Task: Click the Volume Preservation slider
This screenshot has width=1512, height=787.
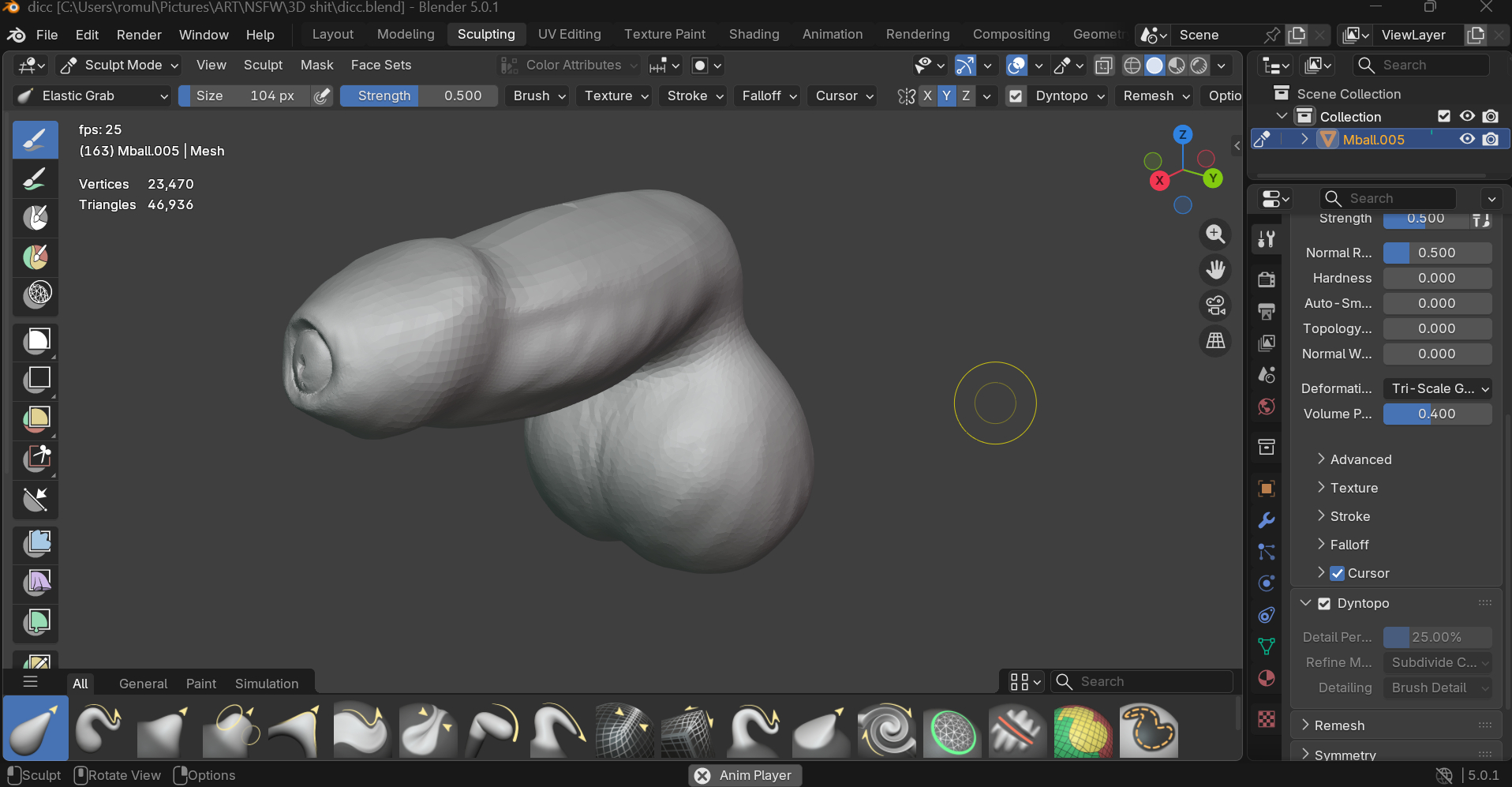Action: (x=1436, y=414)
